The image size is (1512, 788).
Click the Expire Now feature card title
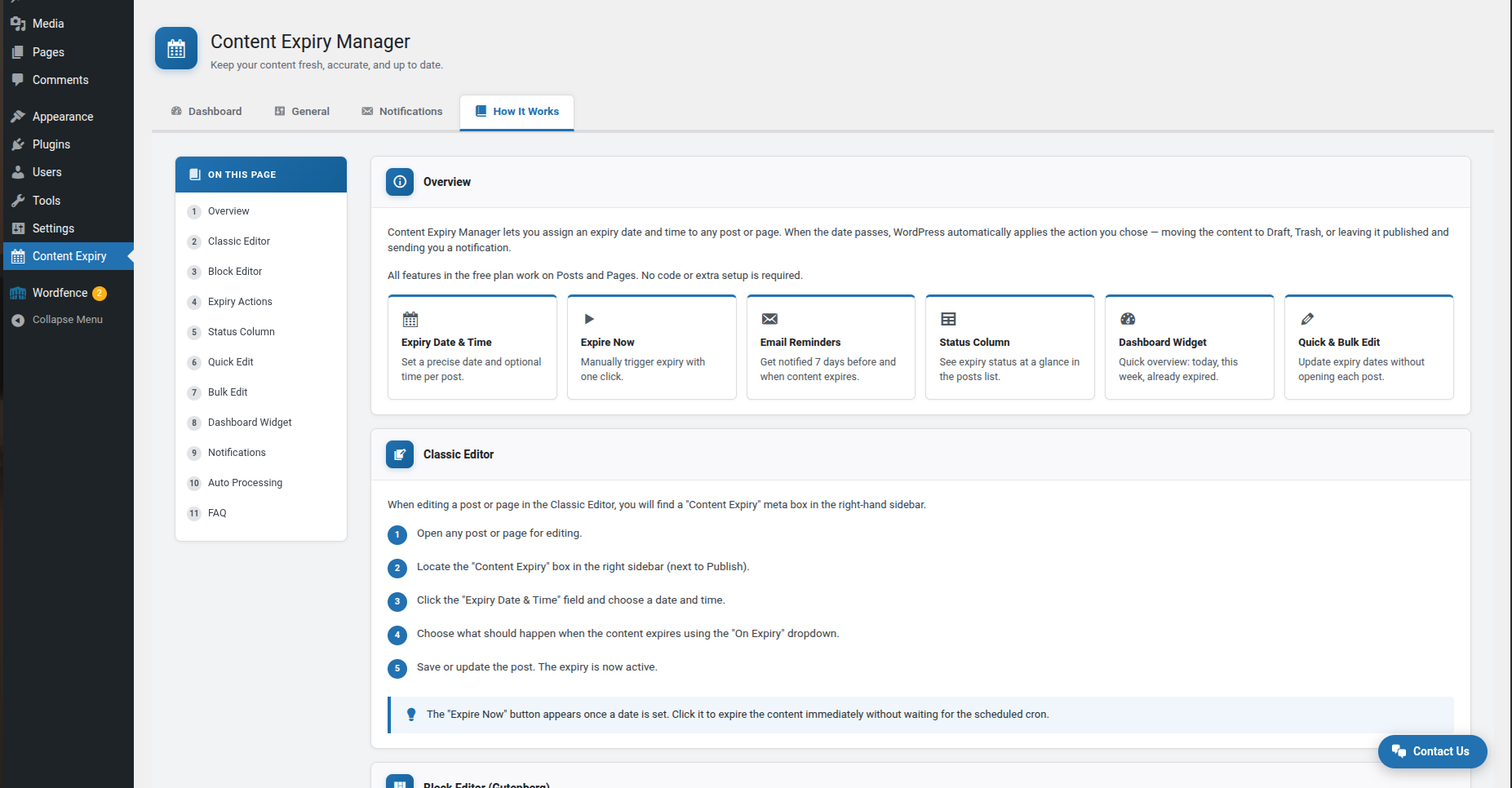pos(607,343)
